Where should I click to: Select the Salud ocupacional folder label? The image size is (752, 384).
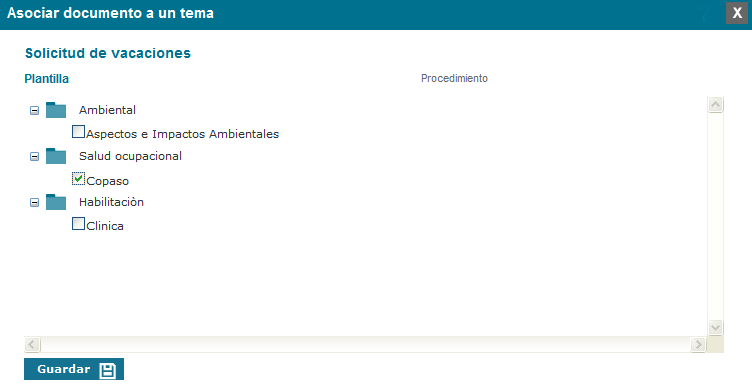(x=130, y=156)
